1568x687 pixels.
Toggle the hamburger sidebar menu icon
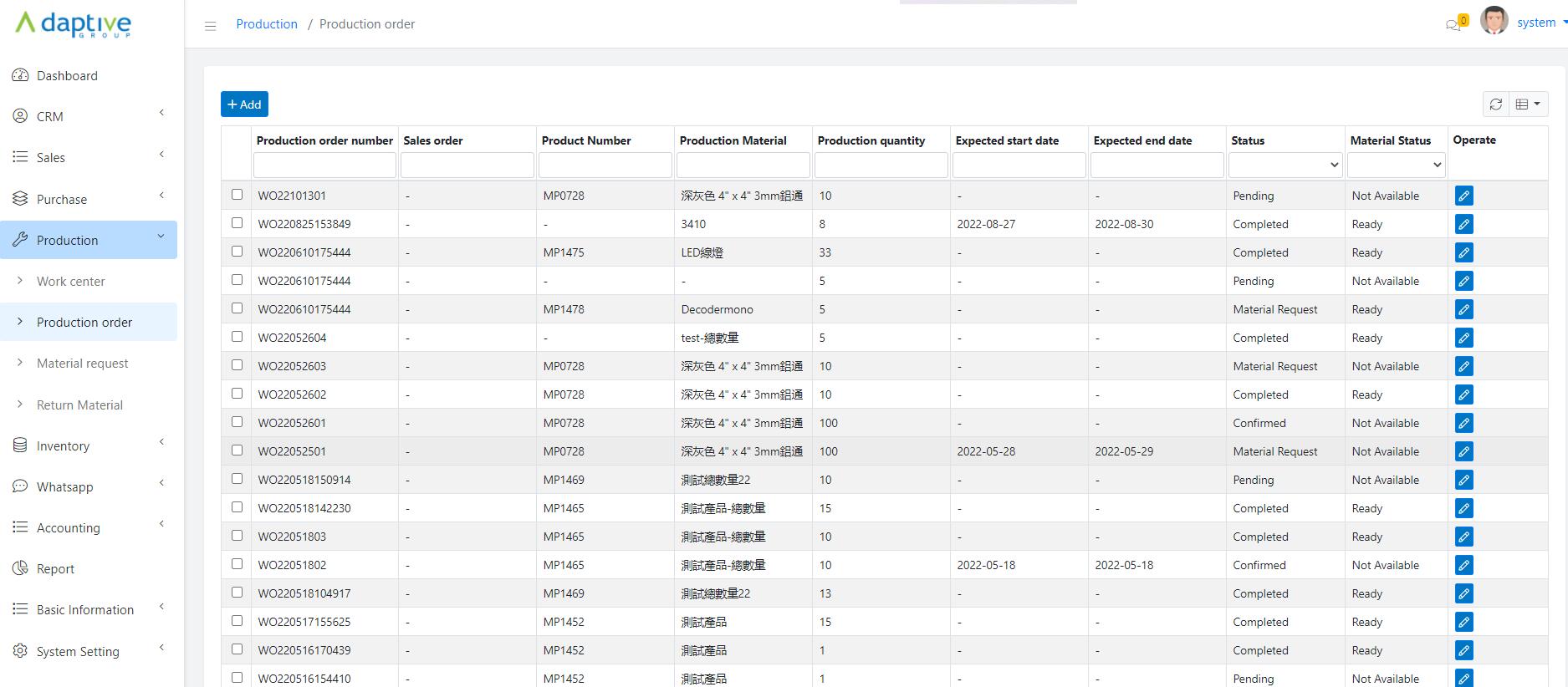[211, 26]
